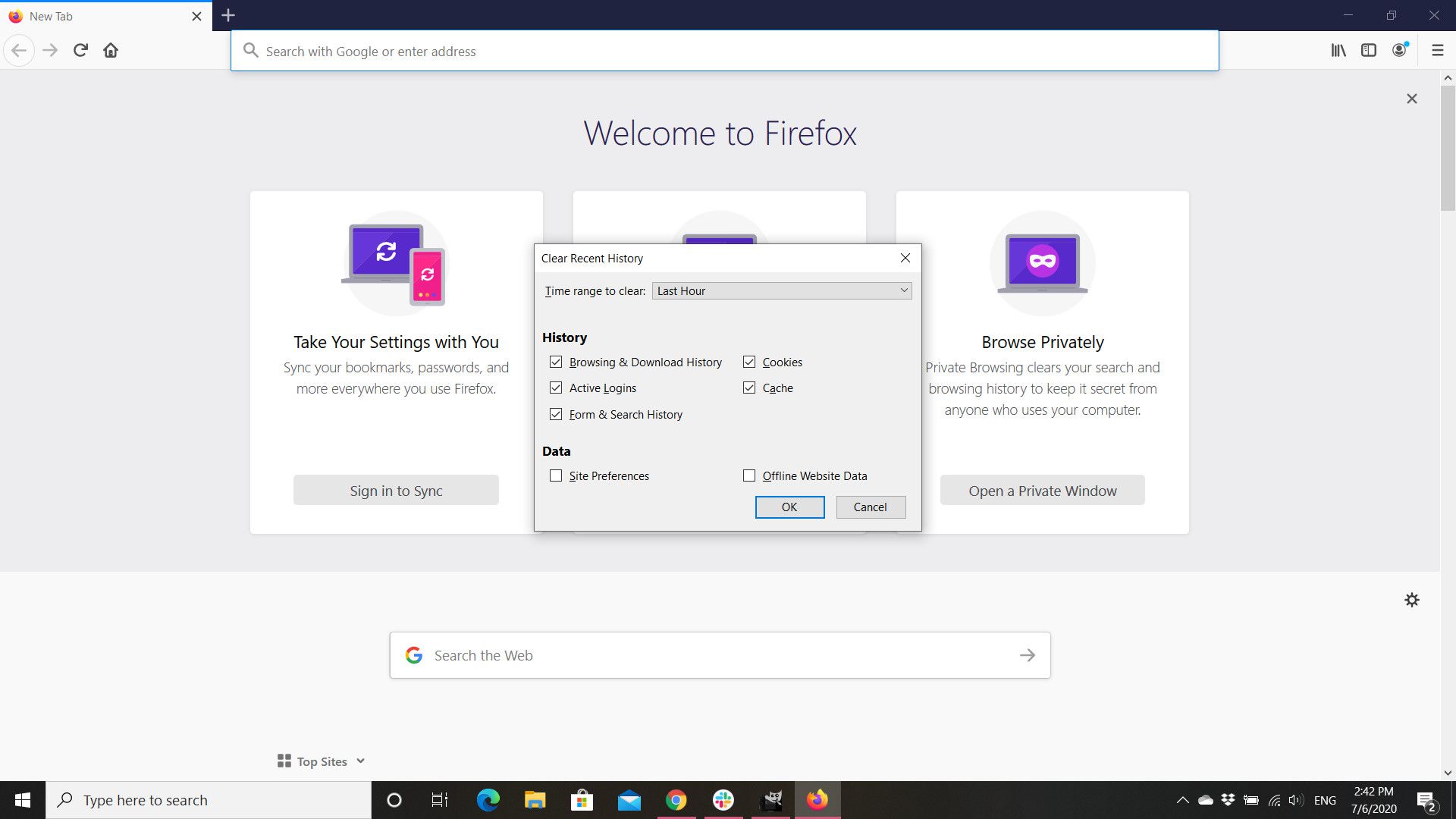
Task: Click the scrollbar down arrow
Action: [1448, 773]
